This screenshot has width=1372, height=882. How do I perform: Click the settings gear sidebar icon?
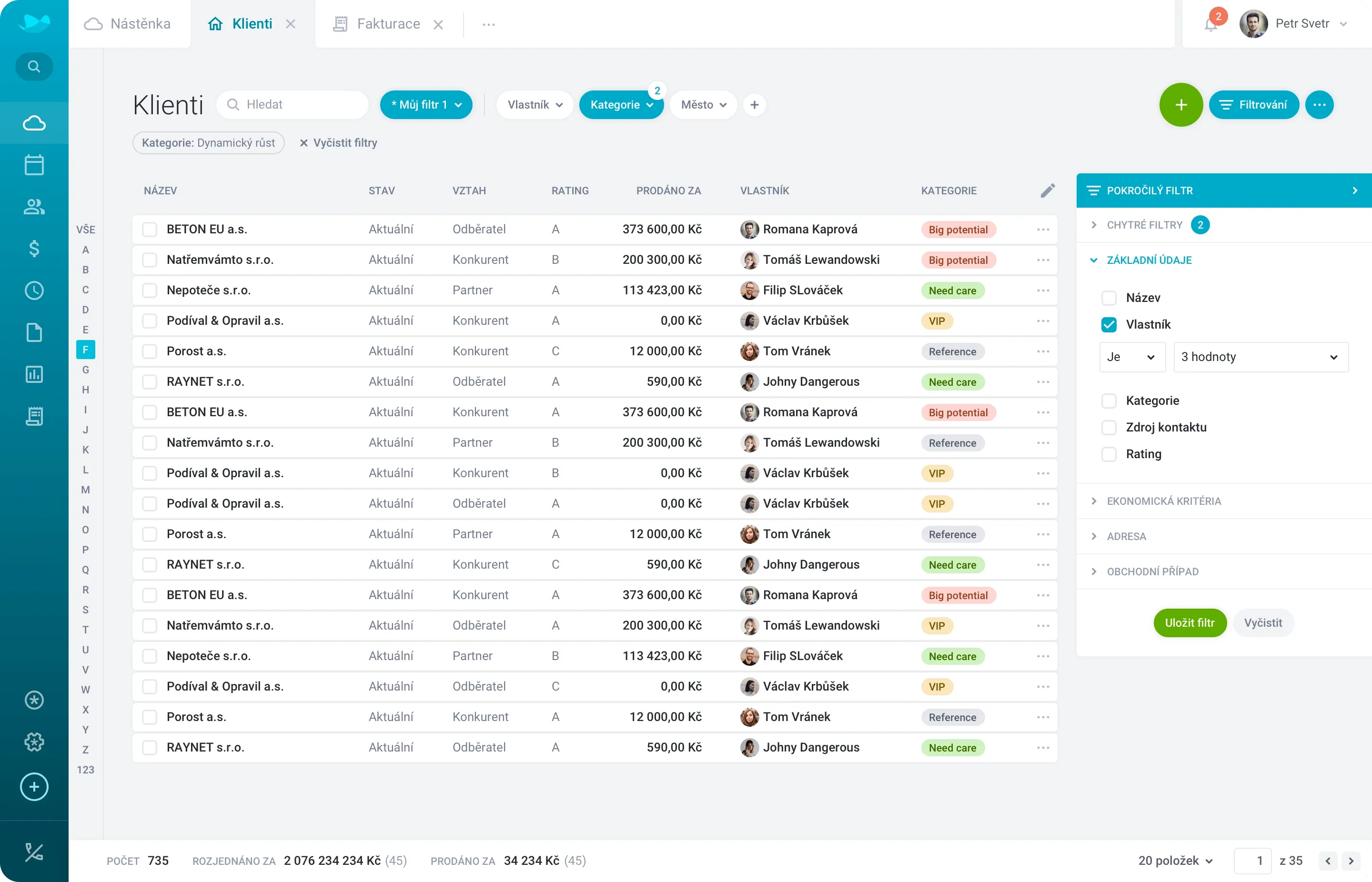[34, 742]
